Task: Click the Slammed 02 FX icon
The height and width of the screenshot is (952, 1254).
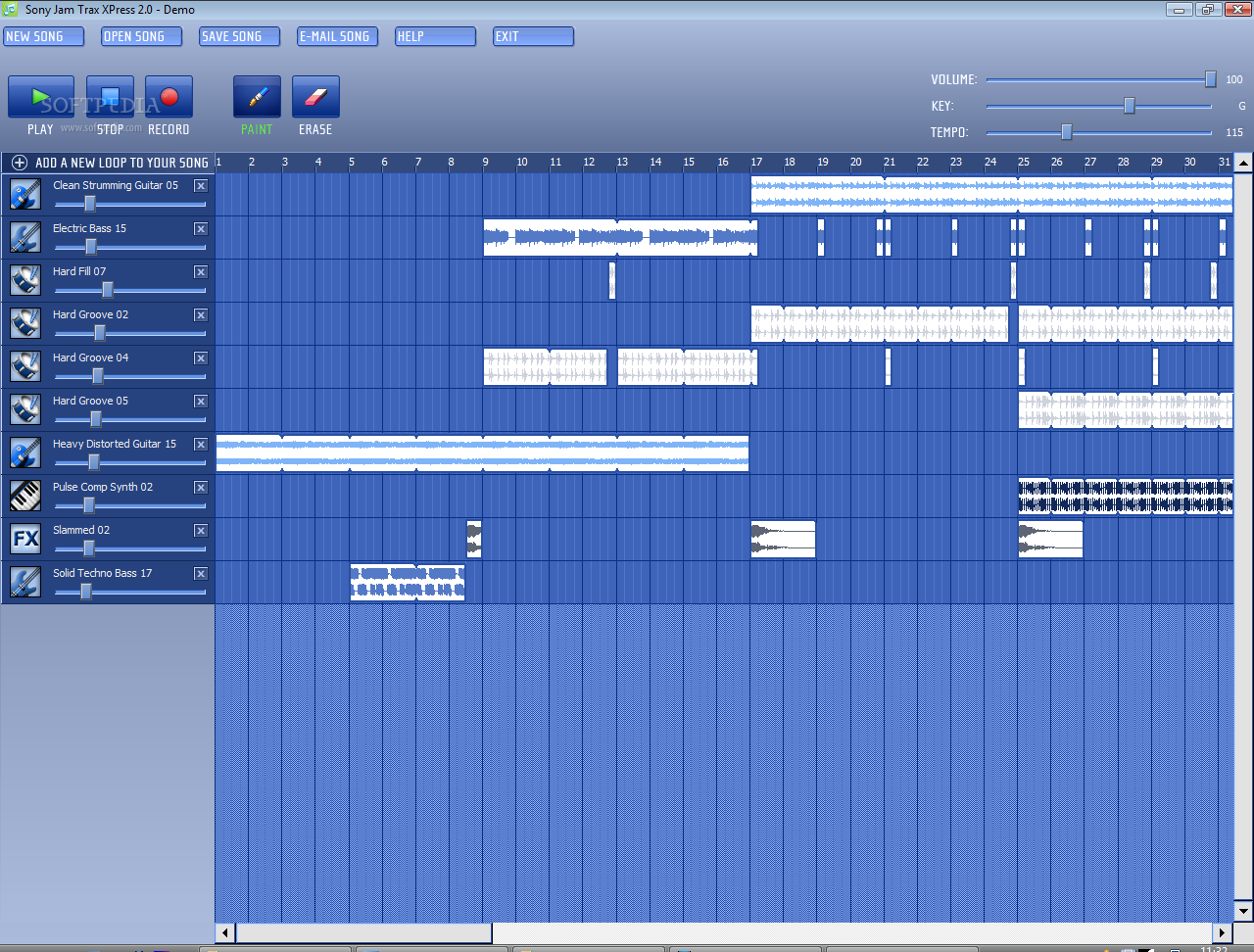Action: [x=25, y=539]
